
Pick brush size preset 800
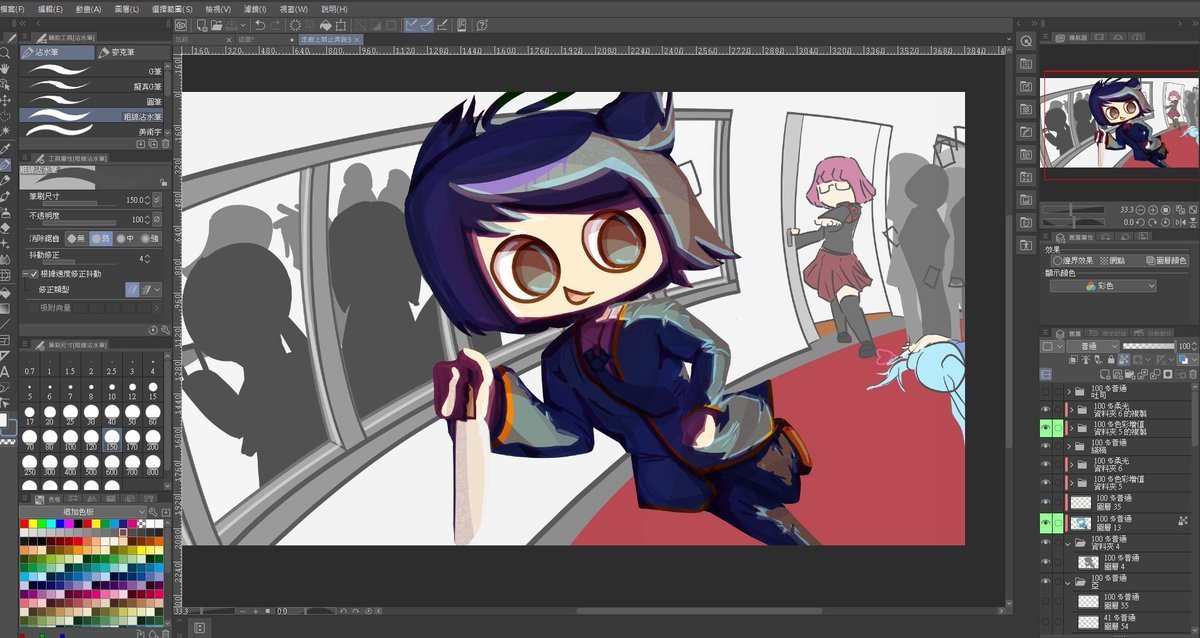[x=151, y=466]
